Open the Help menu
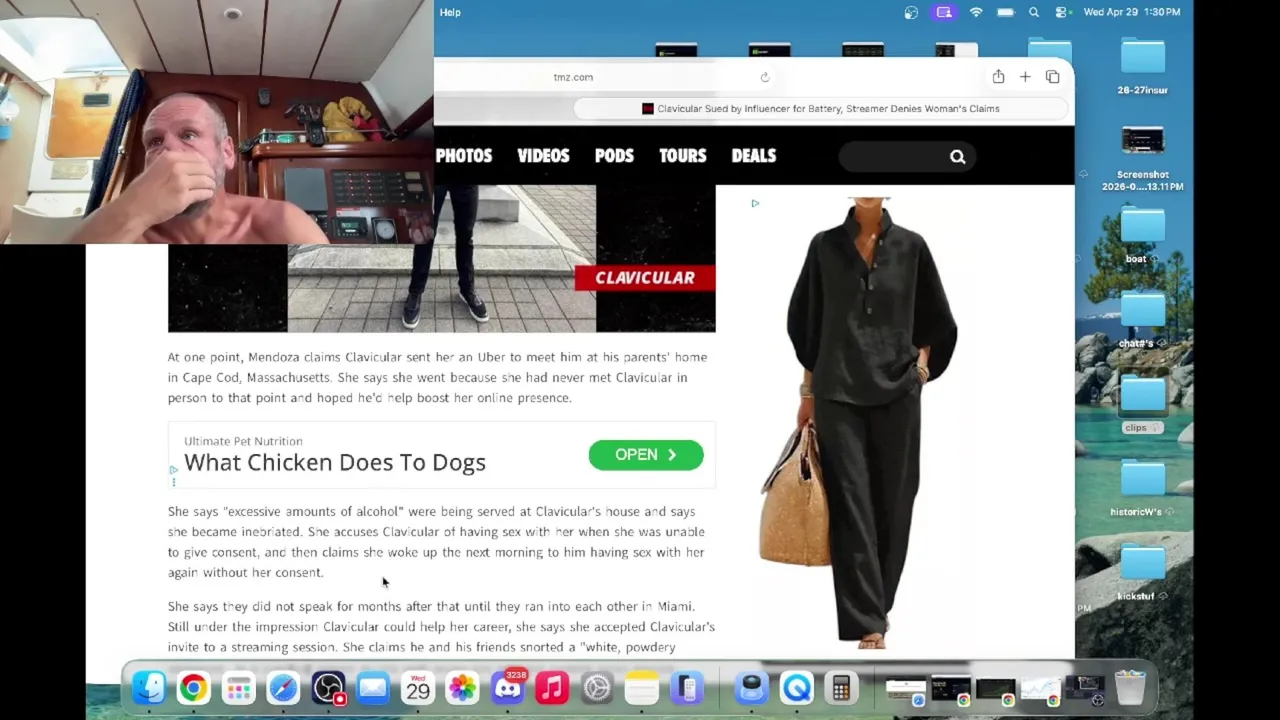The height and width of the screenshot is (720, 1280). pos(450,12)
